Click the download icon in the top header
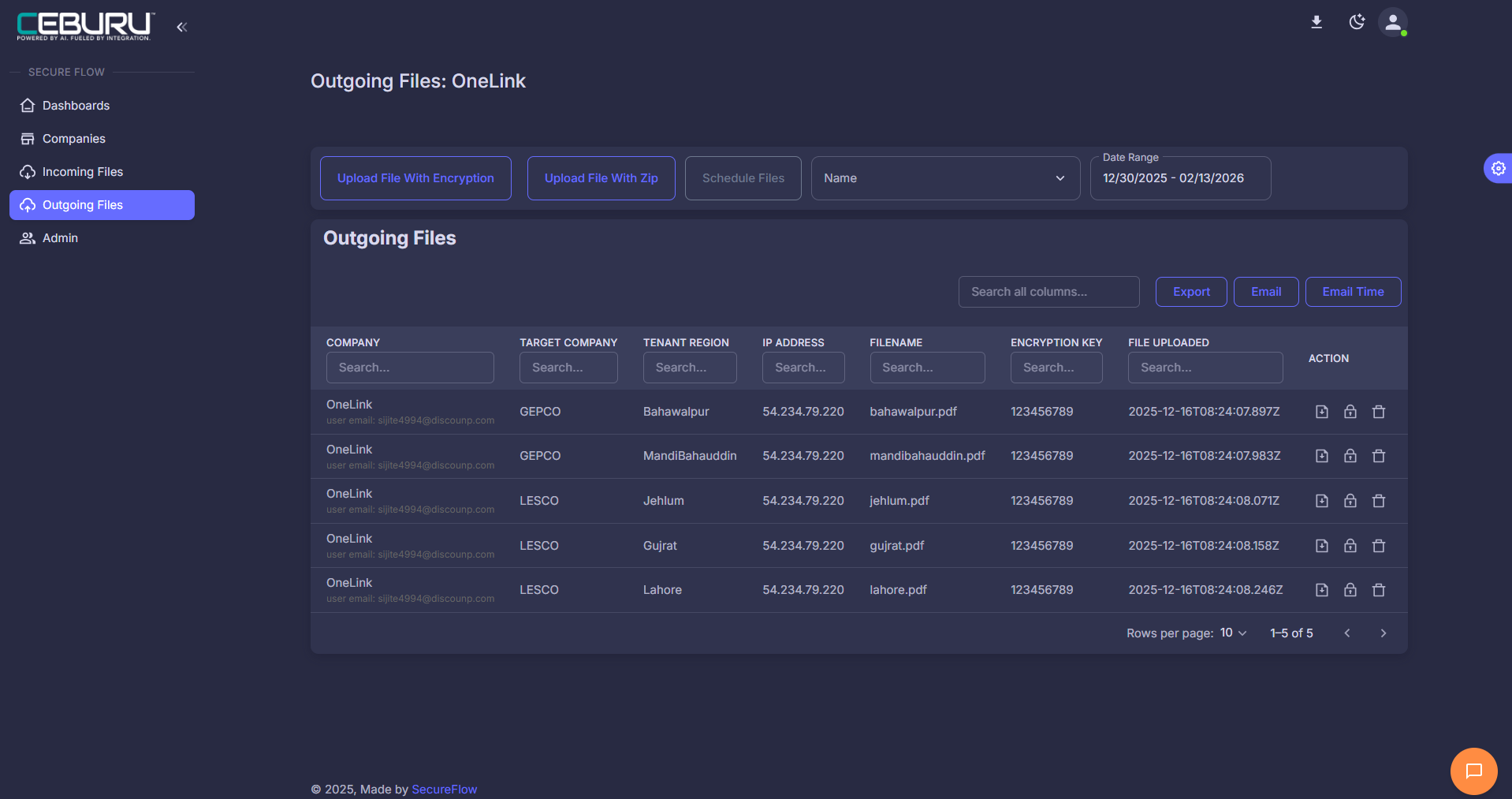This screenshot has width=1512, height=799. pos(1316,22)
